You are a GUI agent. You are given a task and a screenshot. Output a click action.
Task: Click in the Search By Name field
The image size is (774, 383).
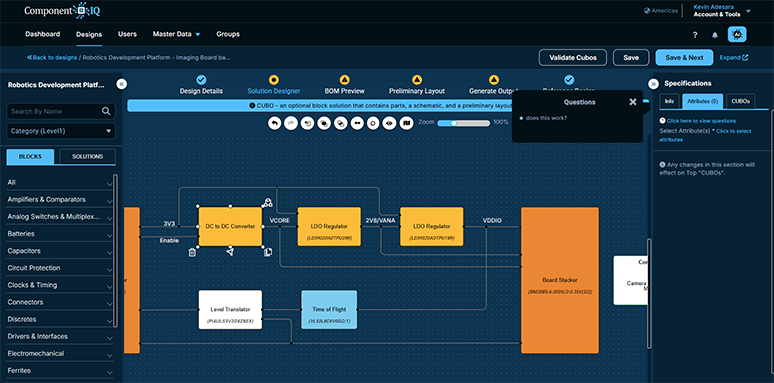61,111
